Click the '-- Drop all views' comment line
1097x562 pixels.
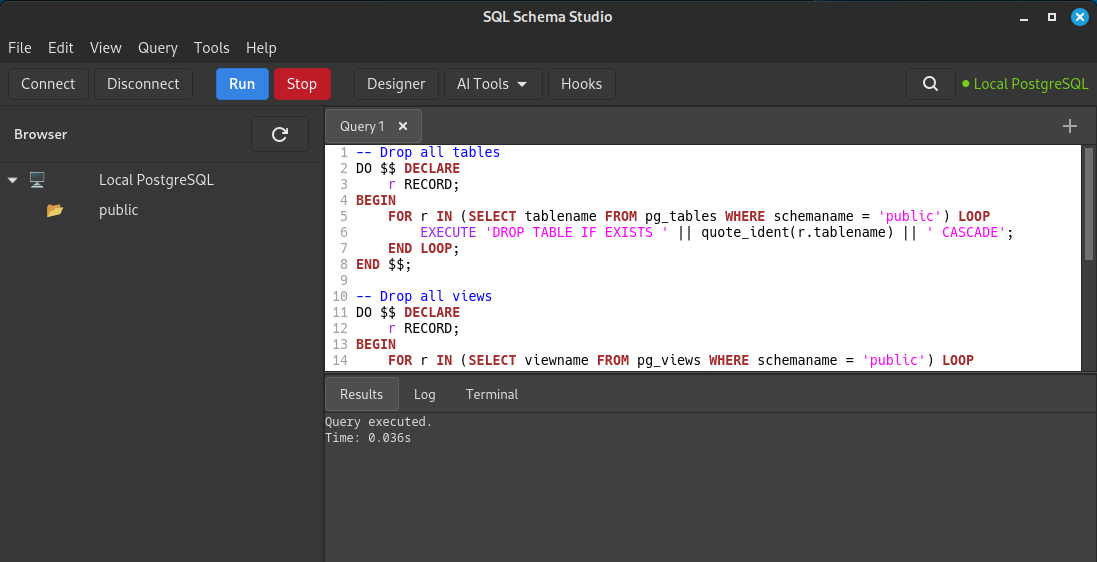click(x=424, y=296)
